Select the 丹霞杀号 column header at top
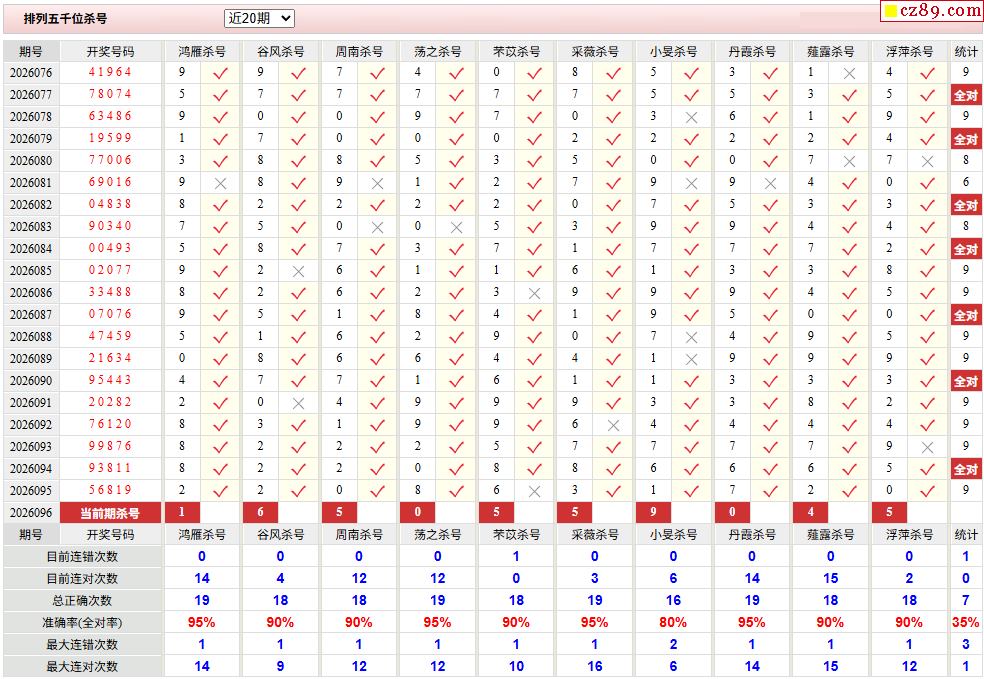This screenshot has height=679, width=984. click(x=751, y=51)
